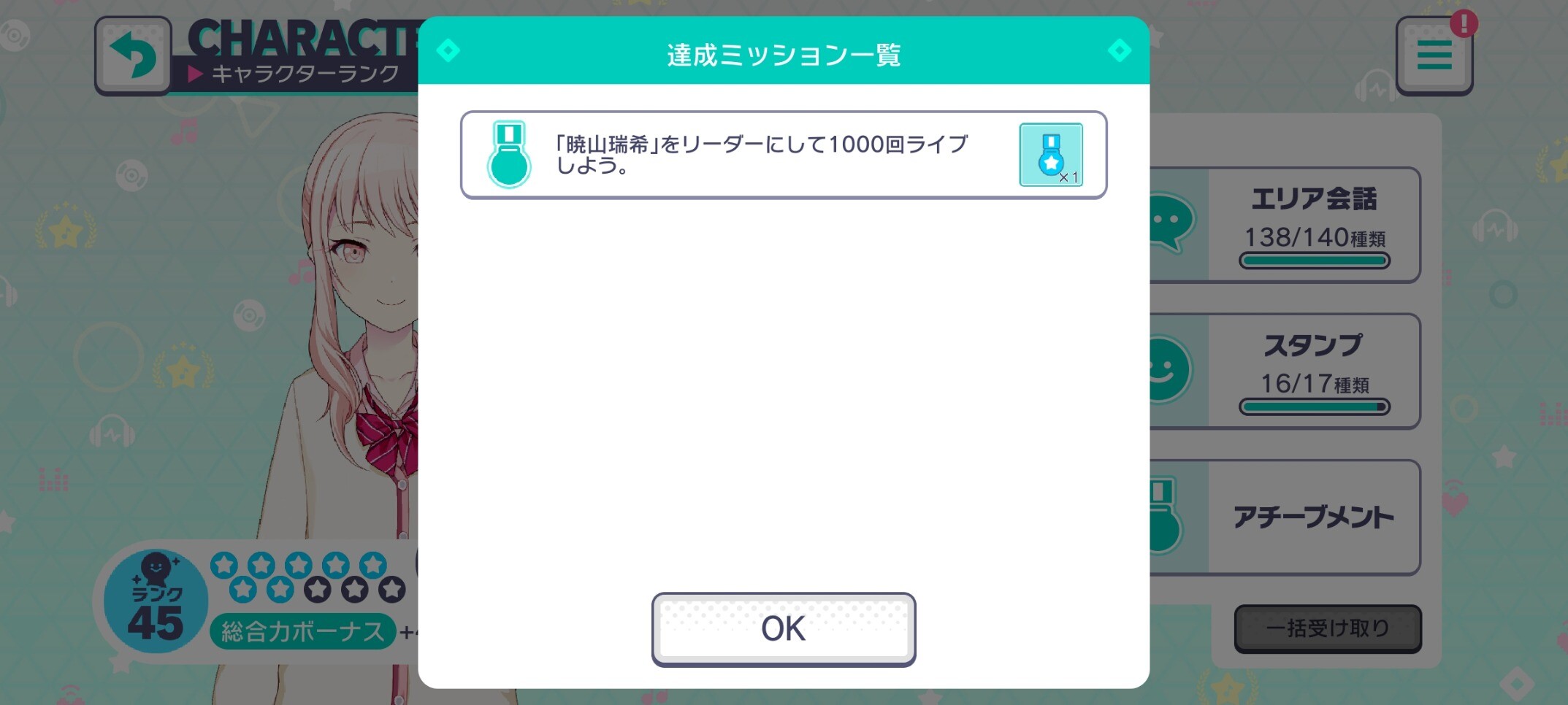Tap the 総合力ボーナス label
Viewport: 1568px width, 705px height.
point(303,631)
